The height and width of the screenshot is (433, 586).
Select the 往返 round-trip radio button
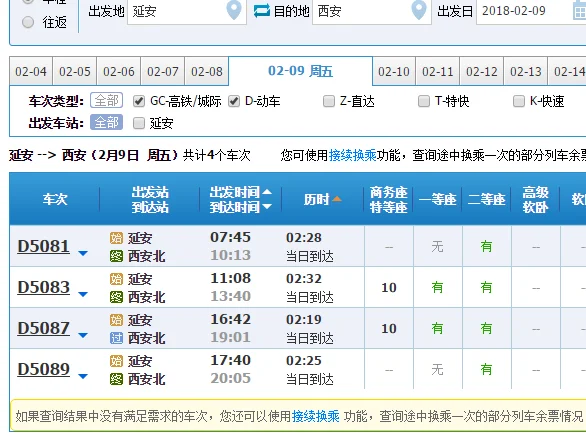(x=28, y=22)
